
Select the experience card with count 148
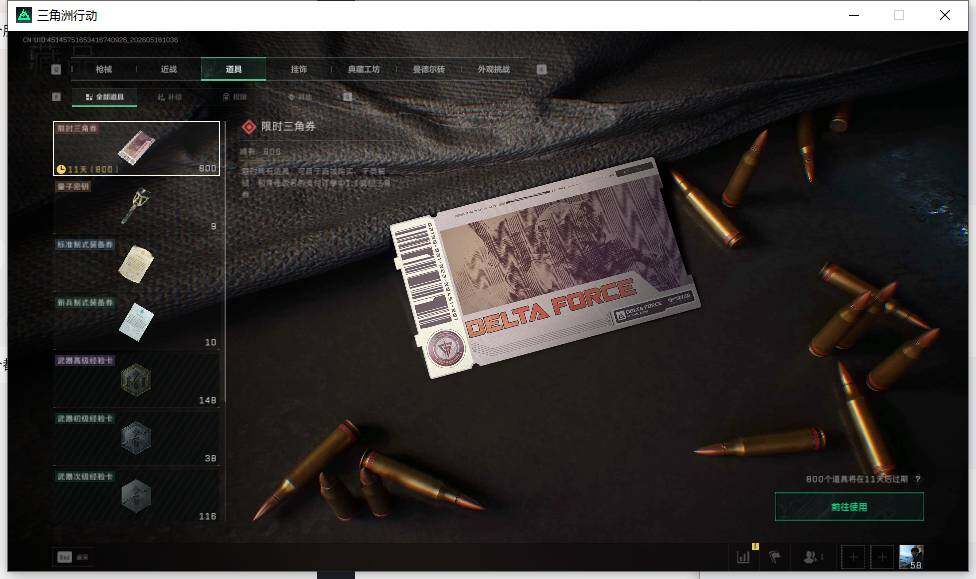tap(136, 380)
